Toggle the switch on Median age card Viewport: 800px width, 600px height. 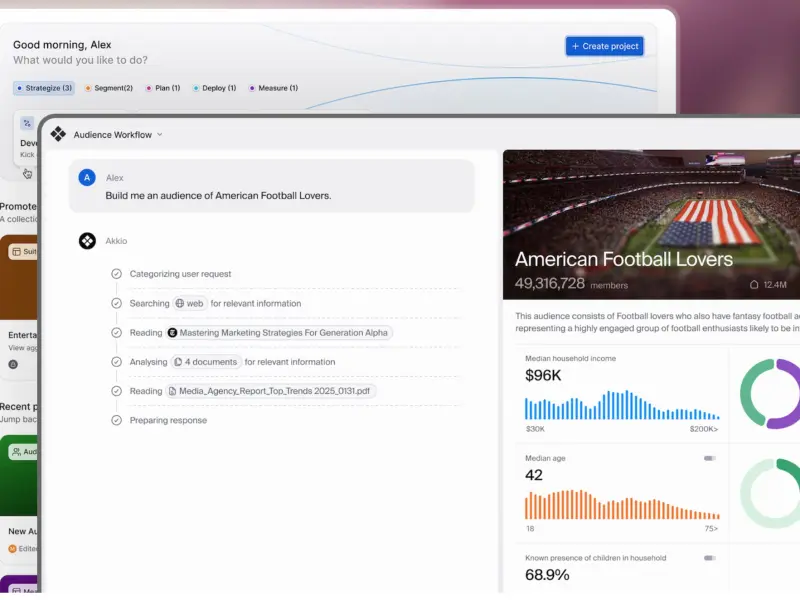click(x=710, y=458)
